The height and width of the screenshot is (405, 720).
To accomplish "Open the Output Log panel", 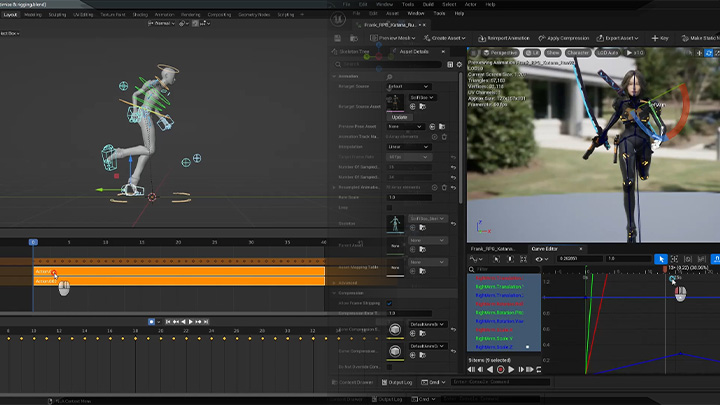I will pos(397,382).
